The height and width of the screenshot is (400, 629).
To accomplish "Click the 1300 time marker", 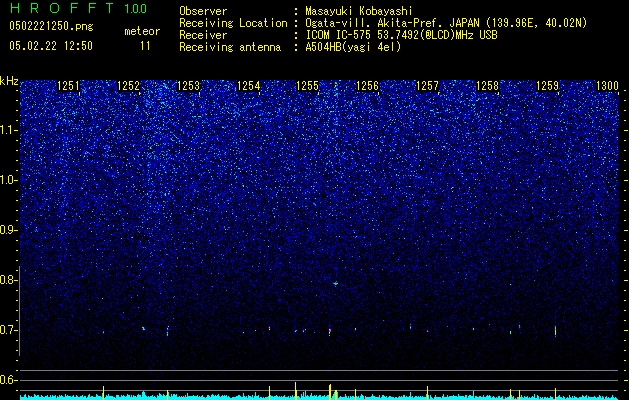I will coord(607,86).
